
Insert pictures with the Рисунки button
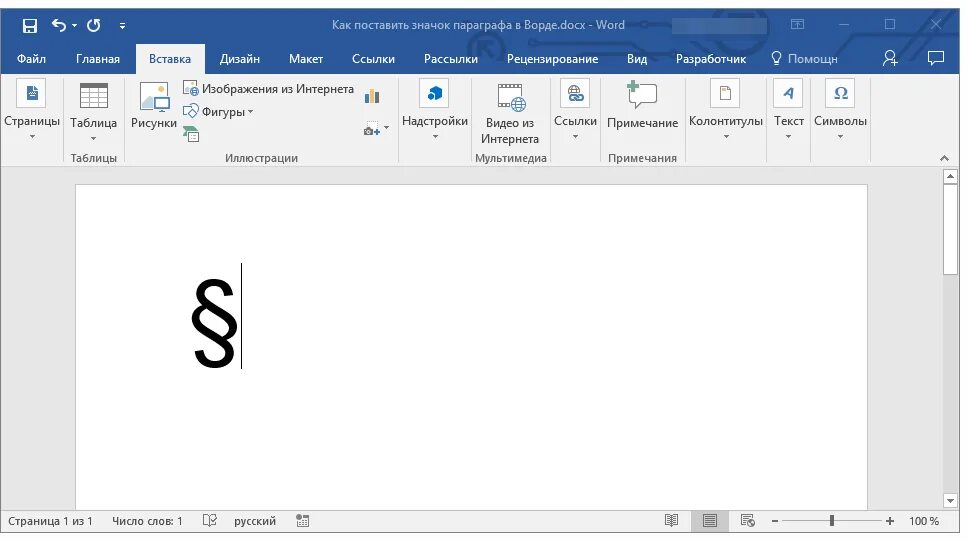tap(154, 106)
